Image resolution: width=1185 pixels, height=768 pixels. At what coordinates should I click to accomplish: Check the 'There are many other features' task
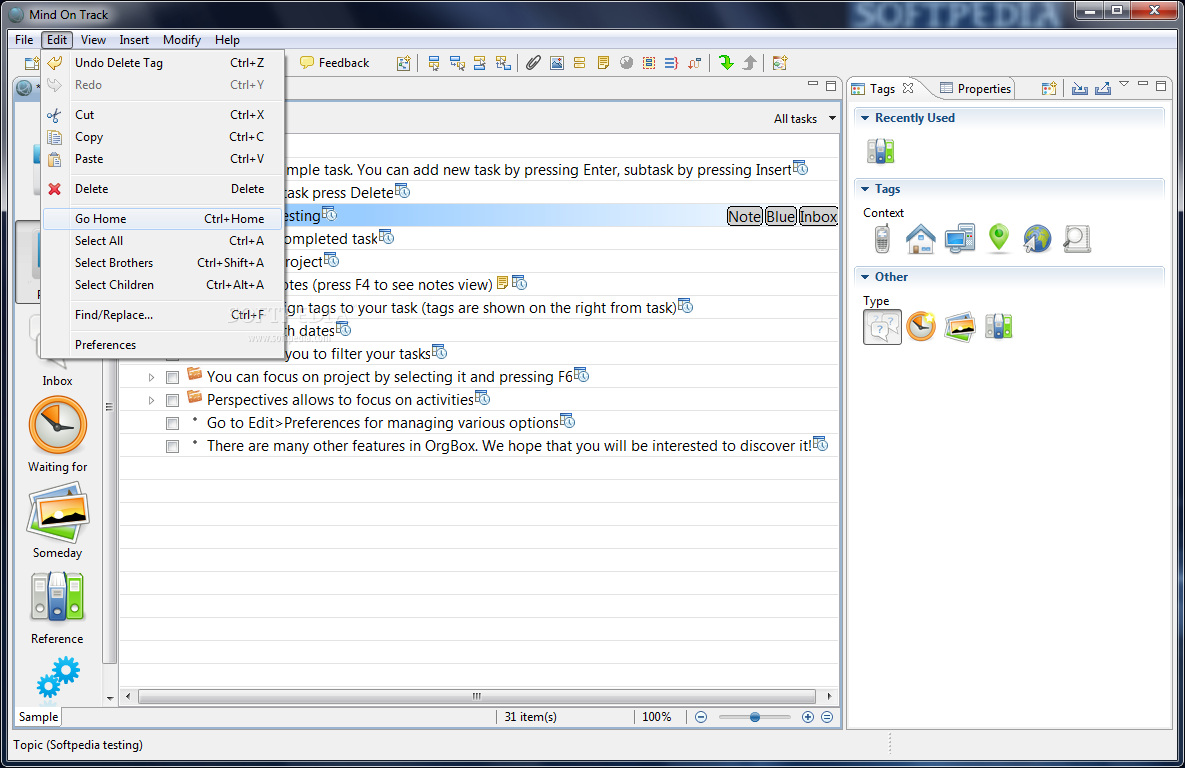click(172, 447)
